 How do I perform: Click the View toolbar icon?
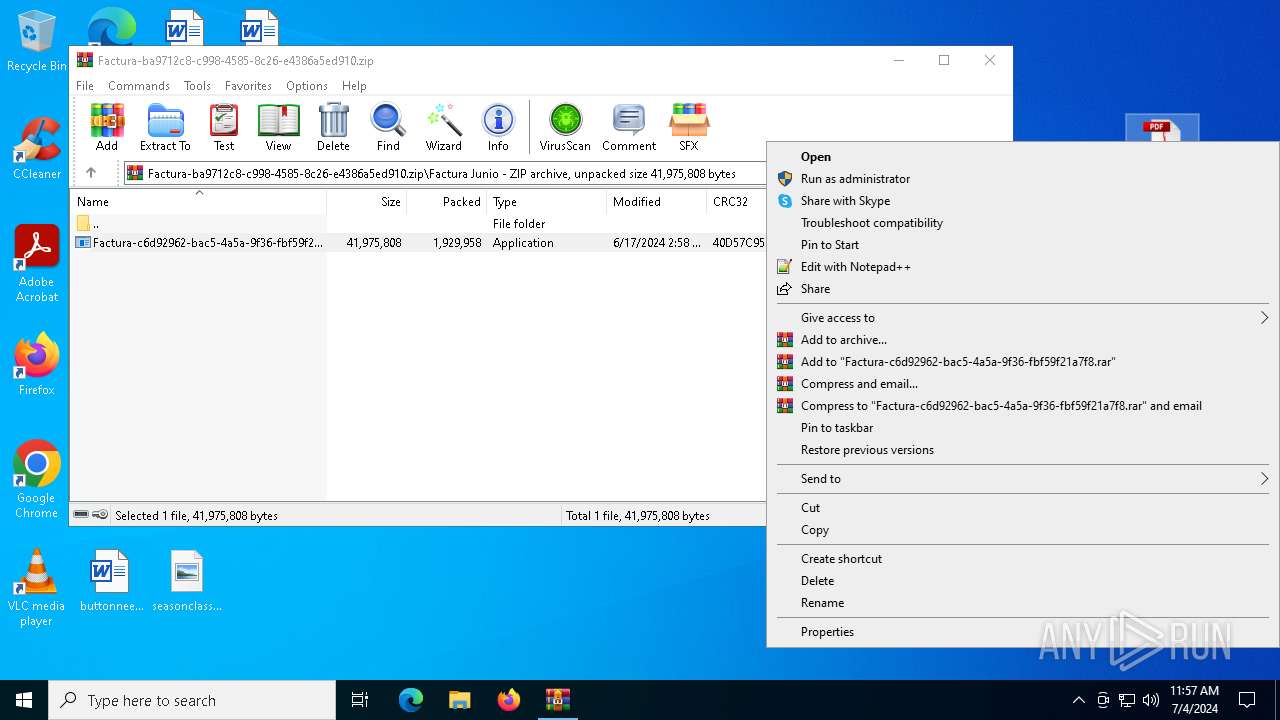click(279, 128)
